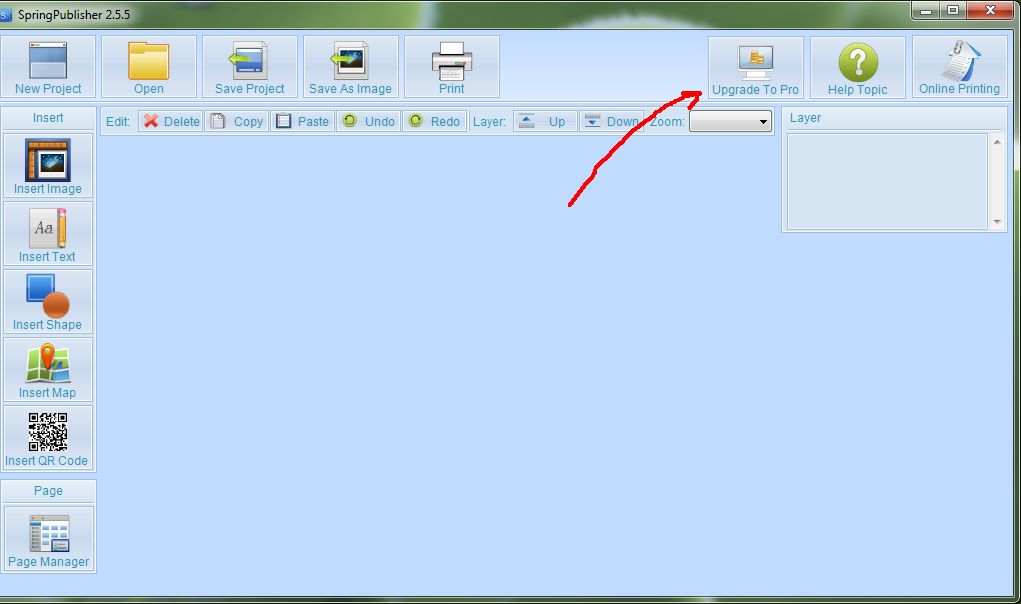Screen dimensions: 1021x604
Task: Click the Print icon
Action: point(451,67)
